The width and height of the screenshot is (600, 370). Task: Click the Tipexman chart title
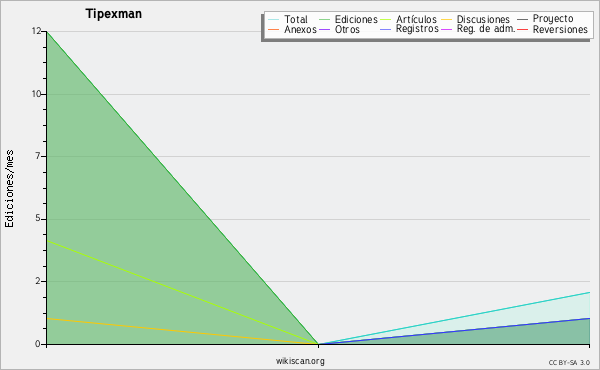[x=114, y=14]
